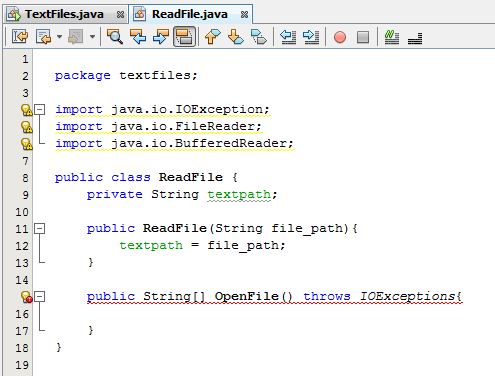Click field 'textpath;' on line 9
Screen dimensions: 495x376
[242, 195]
